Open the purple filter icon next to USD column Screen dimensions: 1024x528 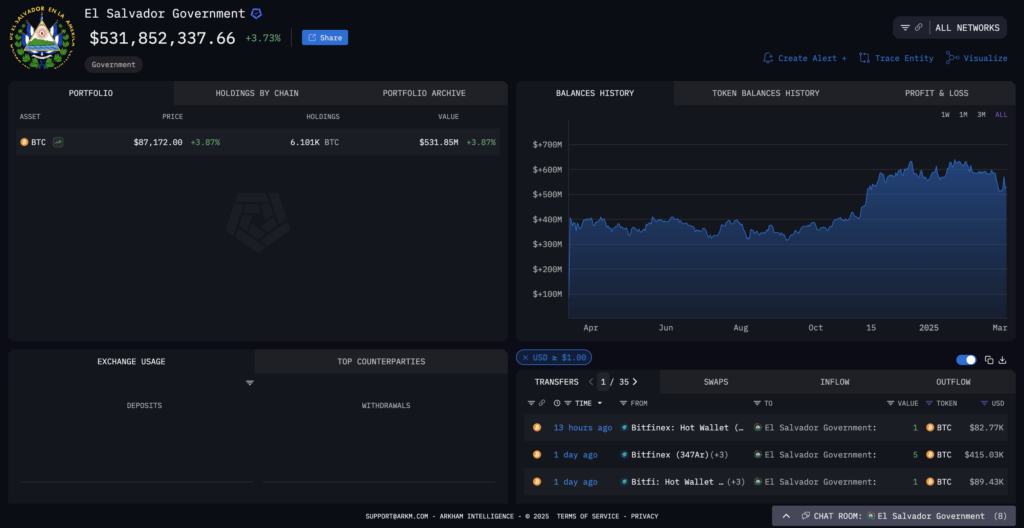(x=984, y=403)
